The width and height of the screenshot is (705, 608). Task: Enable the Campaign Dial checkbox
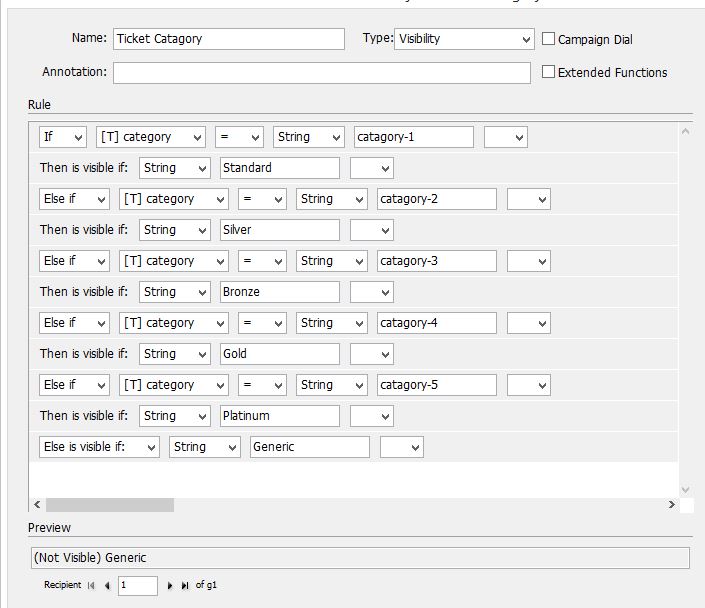click(548, 39)
